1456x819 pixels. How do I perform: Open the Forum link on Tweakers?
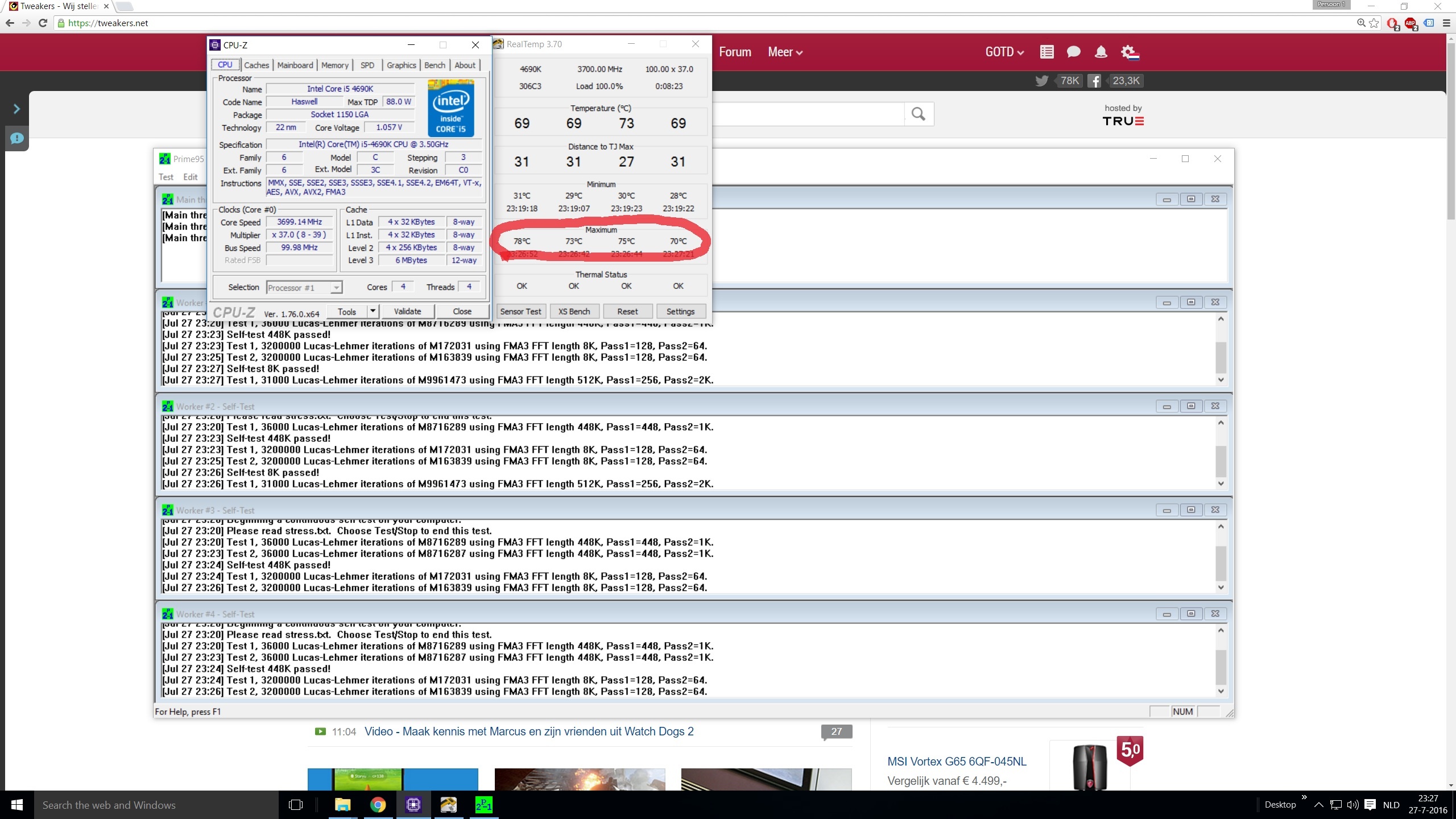tap(735, 52)
